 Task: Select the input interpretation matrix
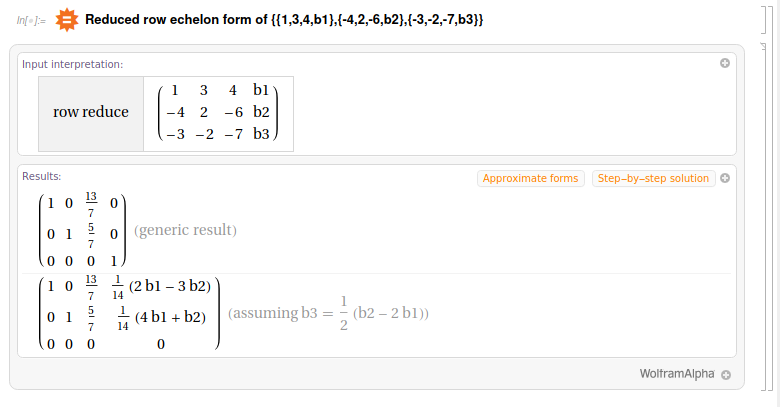[218, 112]
